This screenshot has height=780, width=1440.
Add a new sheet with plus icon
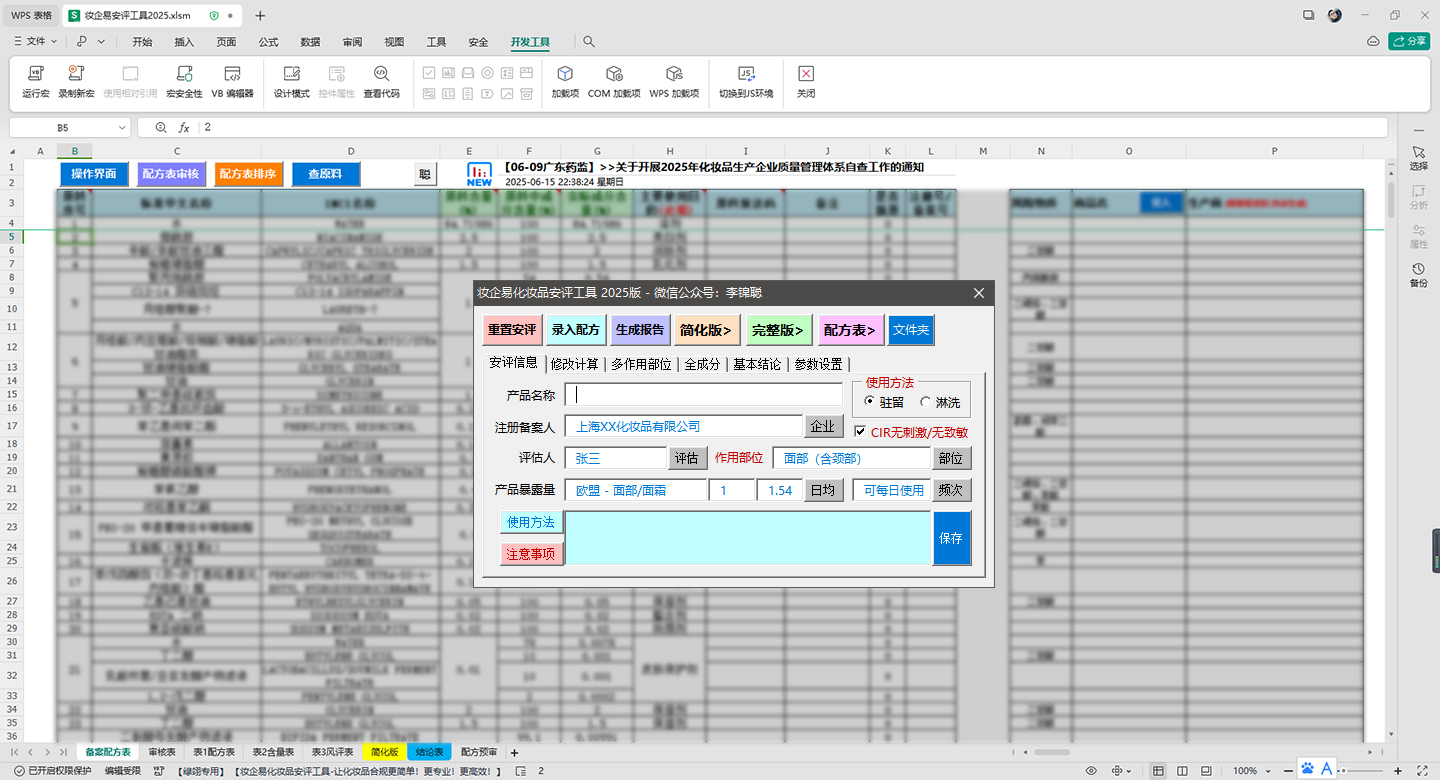515,752
